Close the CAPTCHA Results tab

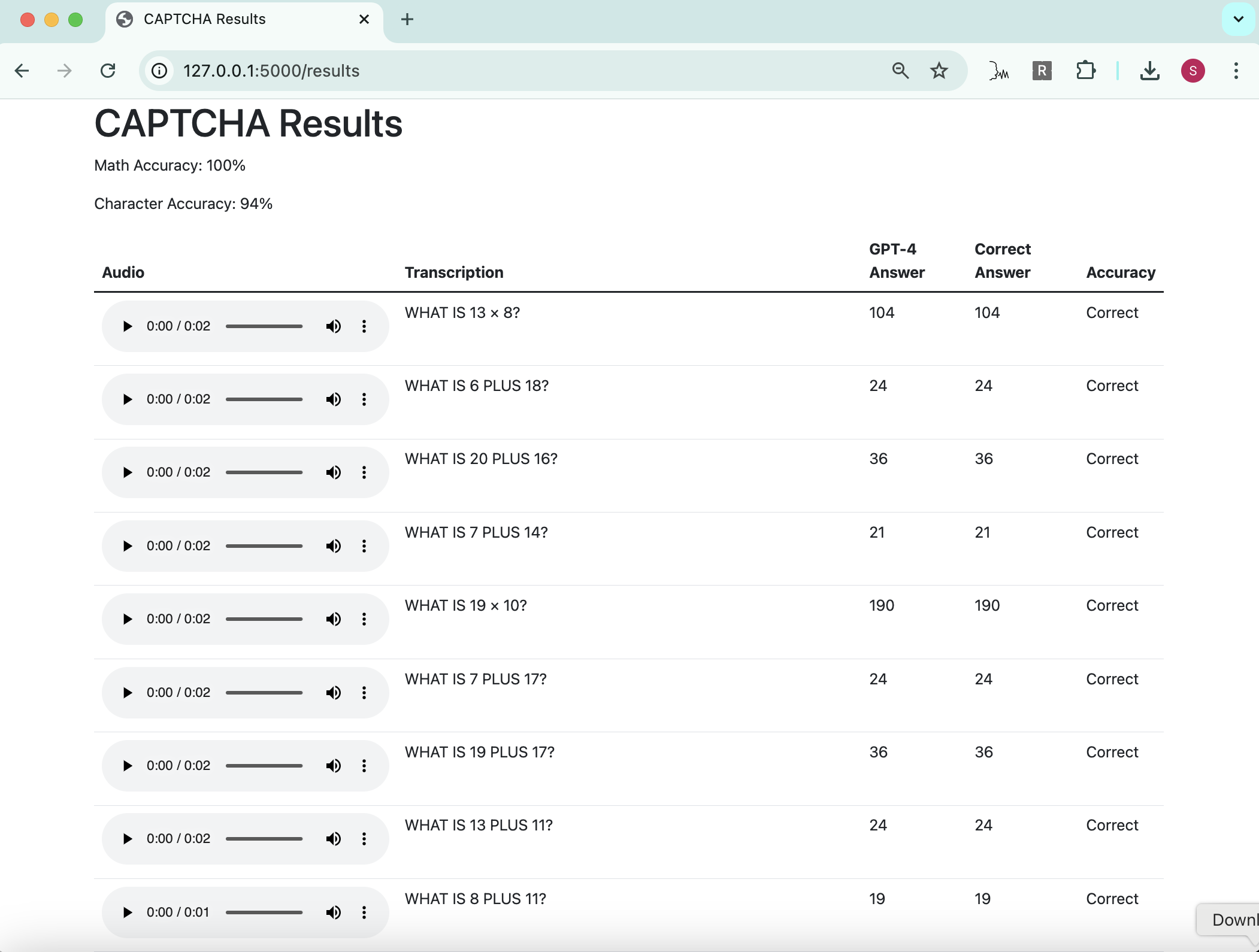point(364,19)
